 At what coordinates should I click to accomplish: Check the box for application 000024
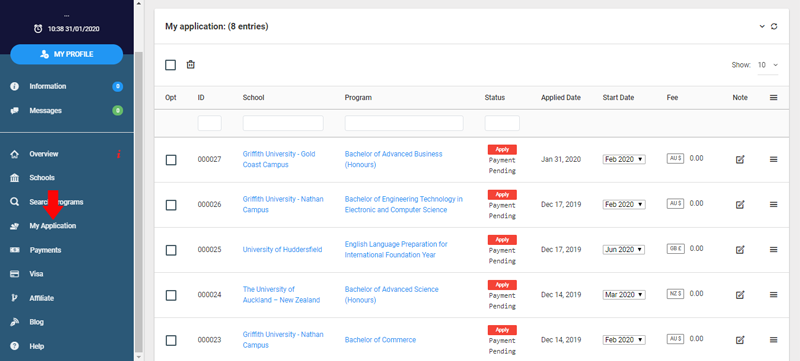171,295
